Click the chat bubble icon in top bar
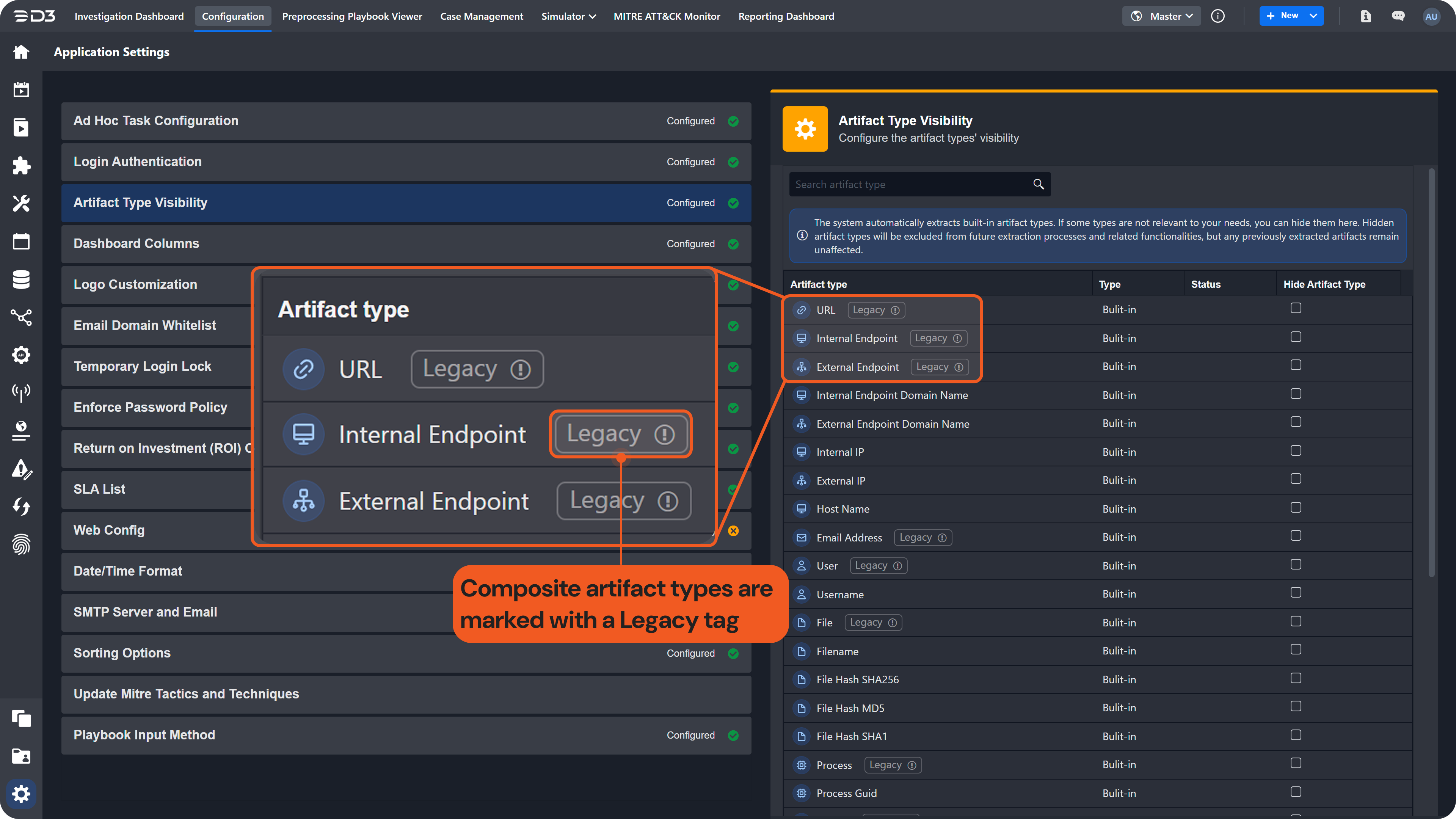The image size is (1456, 819). (x=1398, y=16)
